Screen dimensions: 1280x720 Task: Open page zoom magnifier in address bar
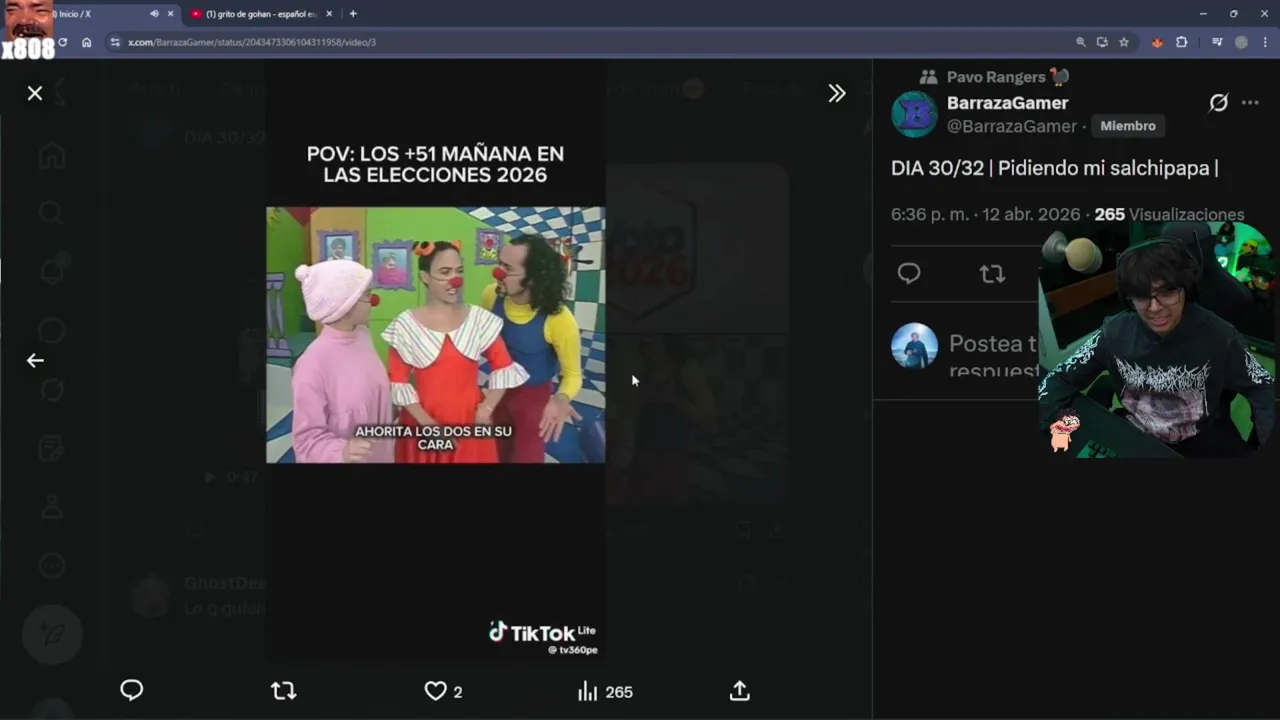[1080, 42]
